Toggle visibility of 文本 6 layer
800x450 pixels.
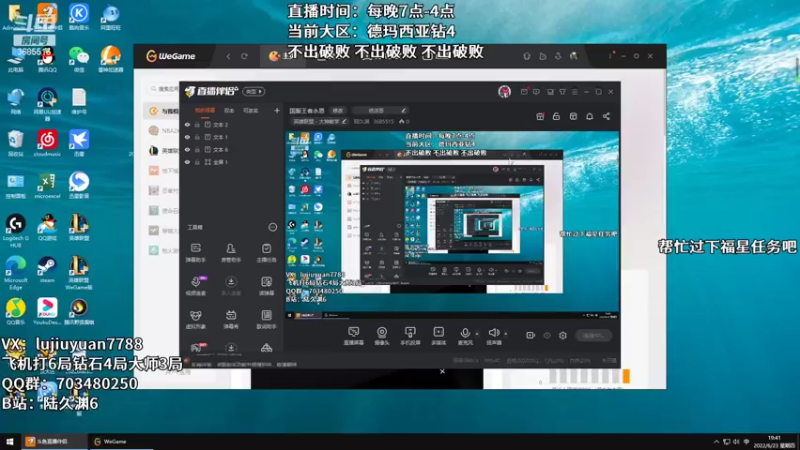[x=187, y=149]
